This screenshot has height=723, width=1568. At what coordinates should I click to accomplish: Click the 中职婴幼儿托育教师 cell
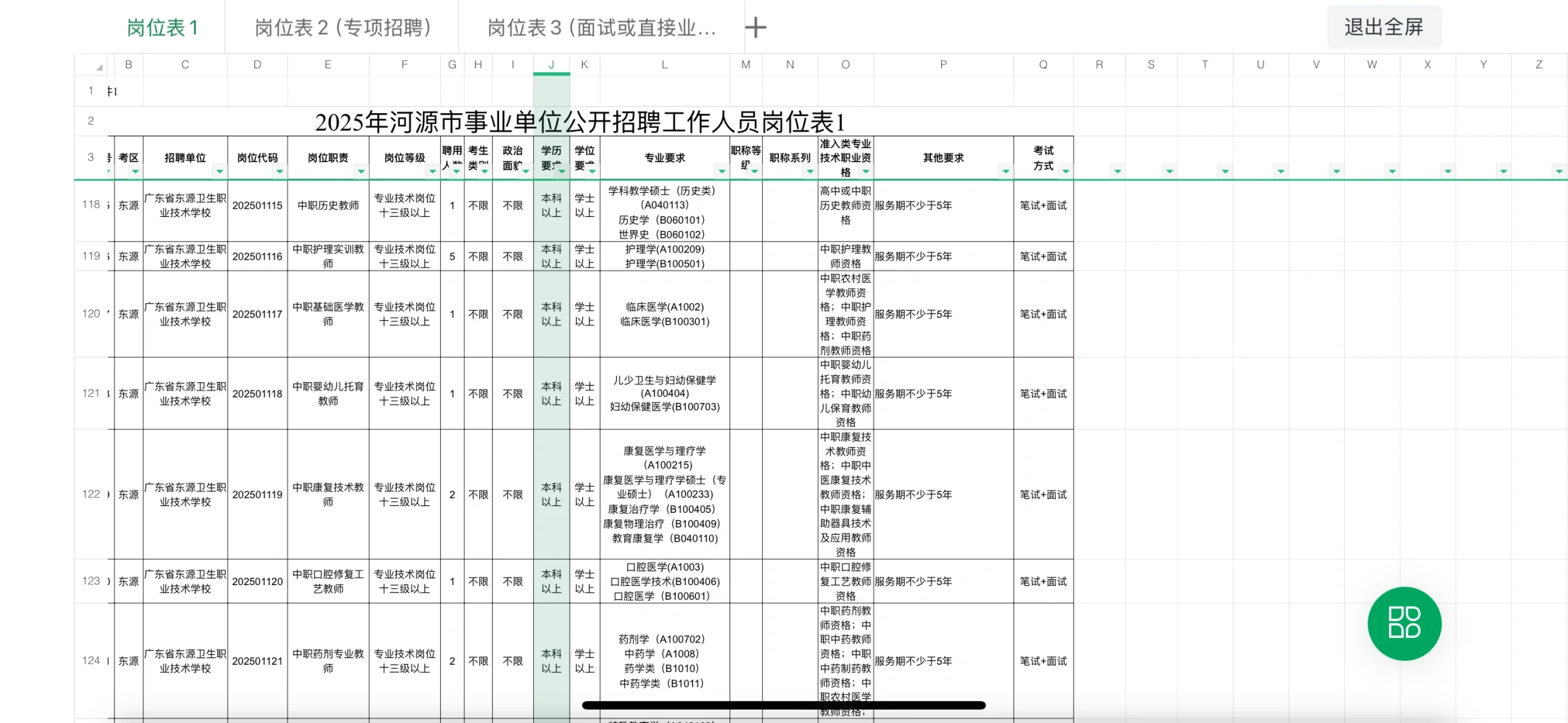(x=328, y=394)
